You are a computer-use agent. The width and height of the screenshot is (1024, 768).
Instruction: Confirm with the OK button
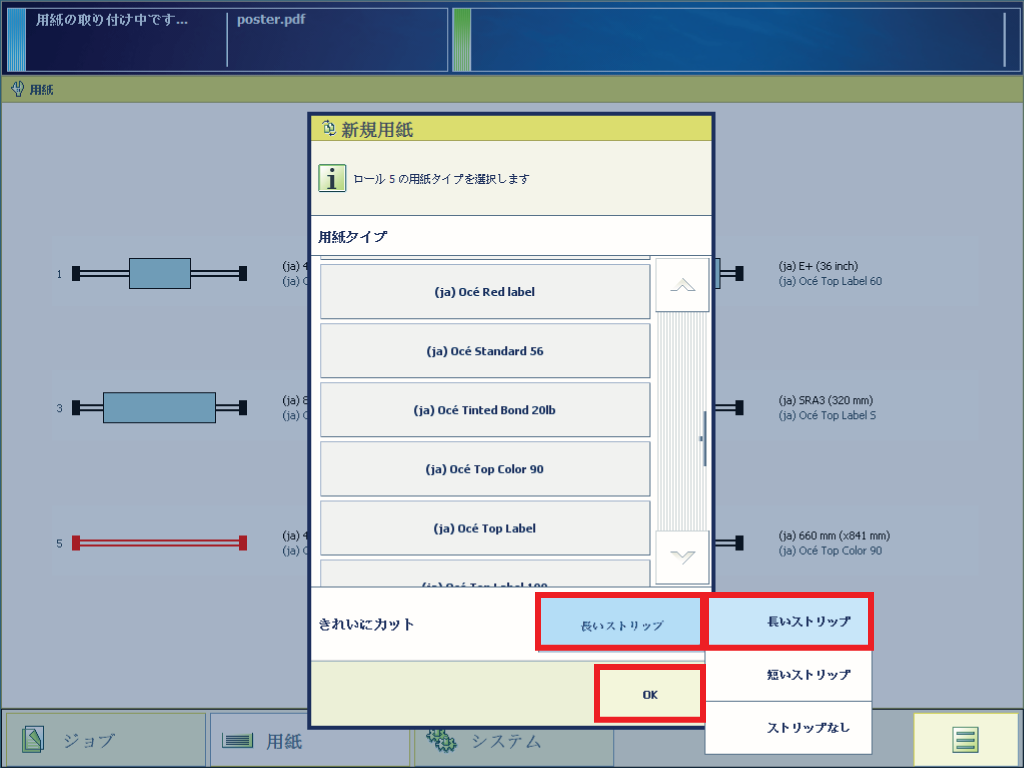tap(650, 694)
